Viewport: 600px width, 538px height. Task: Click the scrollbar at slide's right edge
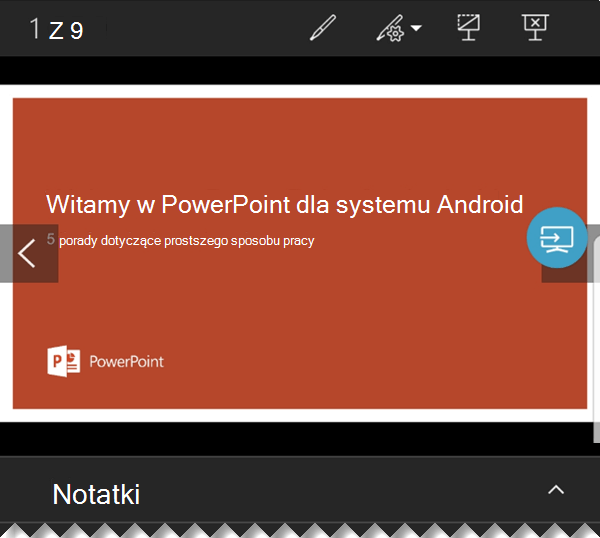(597, 341)
